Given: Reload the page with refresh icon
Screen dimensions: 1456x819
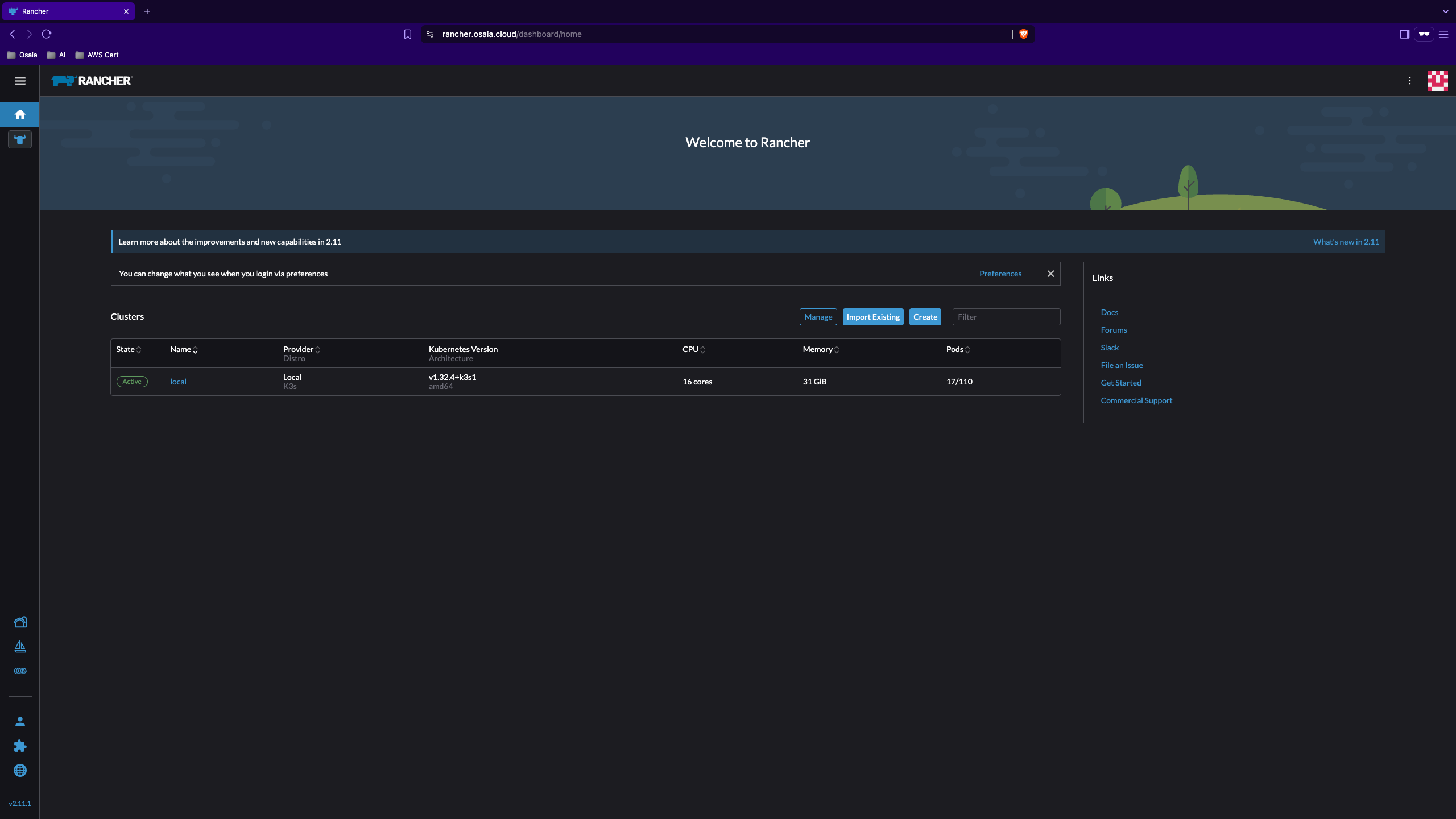Looking at the screenshot, I should click(47, 34).
